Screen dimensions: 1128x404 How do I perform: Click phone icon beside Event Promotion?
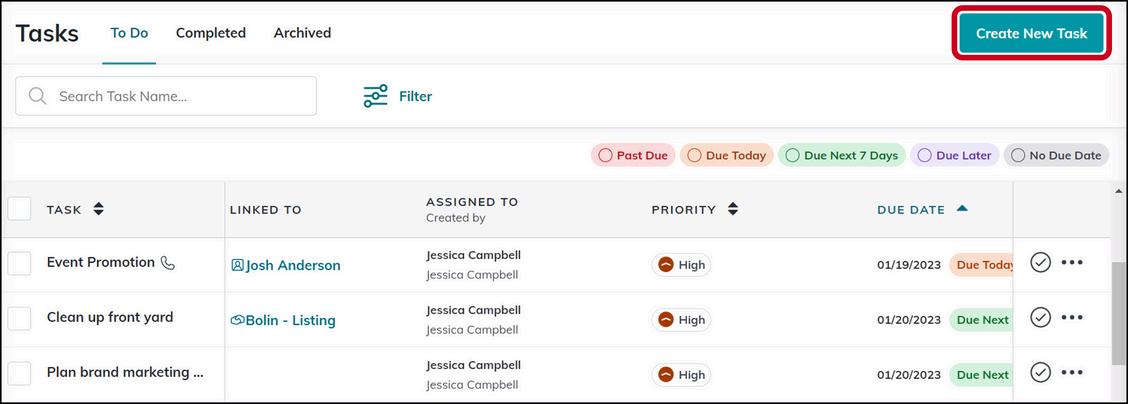[168, 263]
